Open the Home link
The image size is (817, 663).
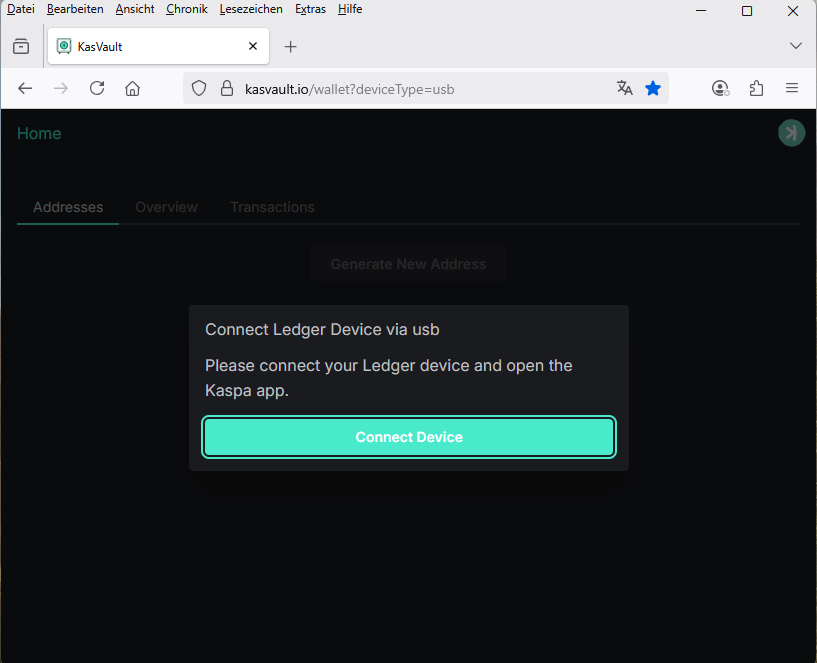point(39,133)
